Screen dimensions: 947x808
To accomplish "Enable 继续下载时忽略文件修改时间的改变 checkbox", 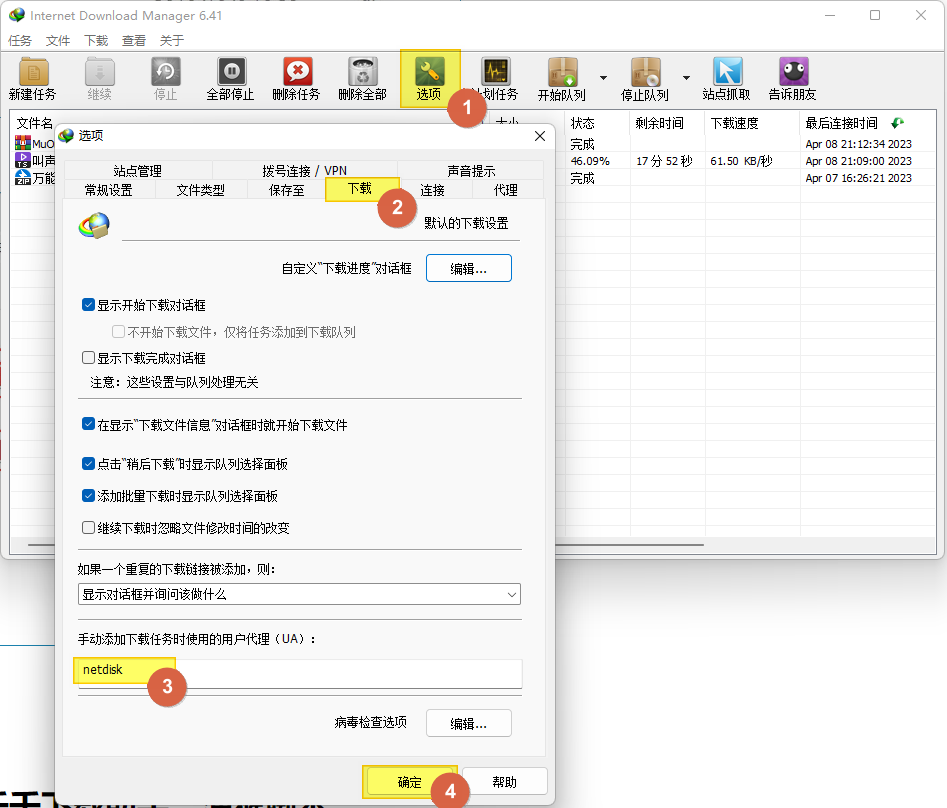I will click(x=89, y=528).
